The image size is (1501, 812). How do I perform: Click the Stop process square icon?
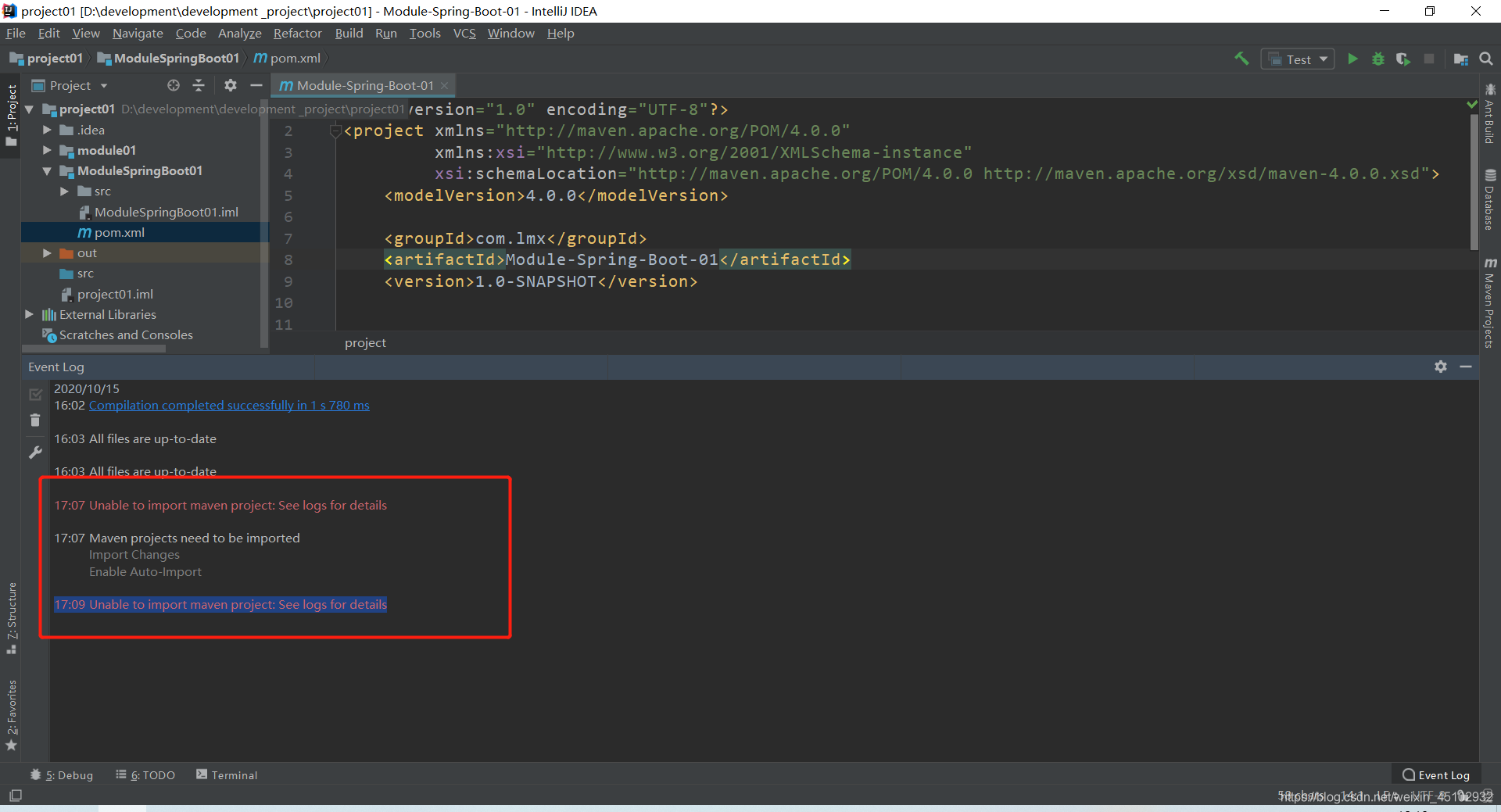coord(1429,59)
